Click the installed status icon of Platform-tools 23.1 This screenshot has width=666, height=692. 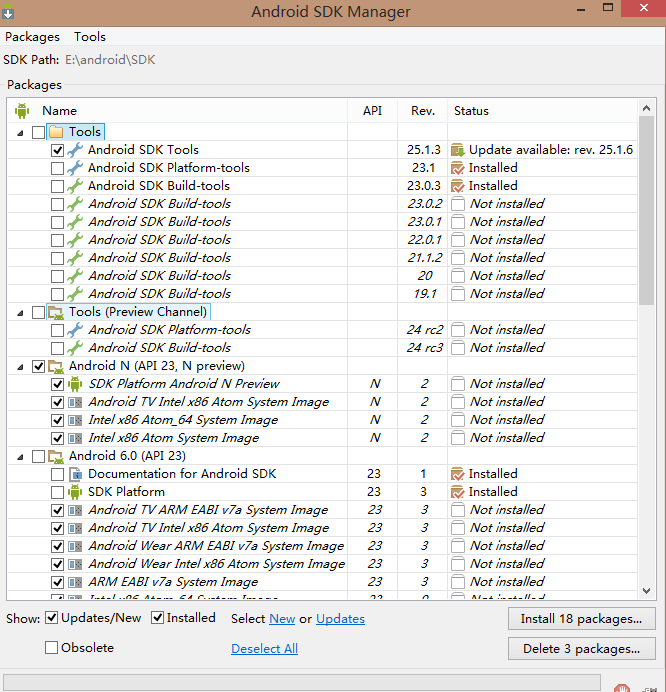pyautogui.click(x=458, y=168)
